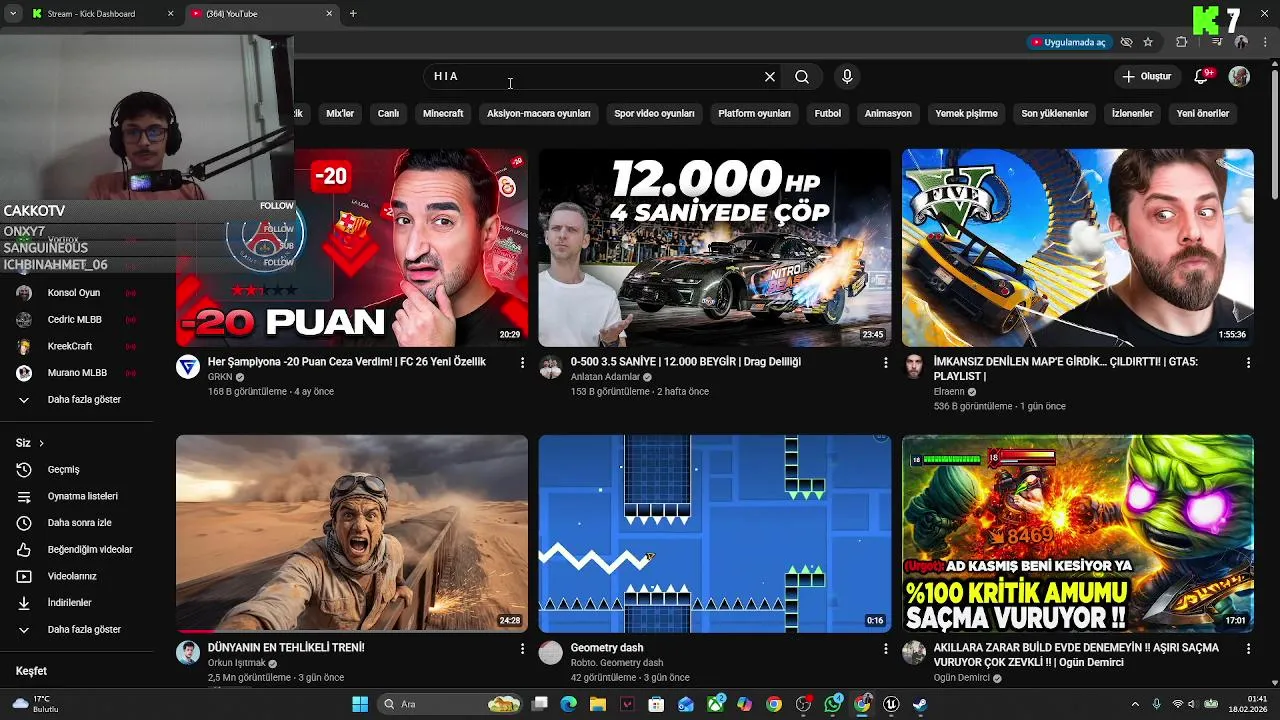Bookmark this page with the star icon

coord(1148,42)
